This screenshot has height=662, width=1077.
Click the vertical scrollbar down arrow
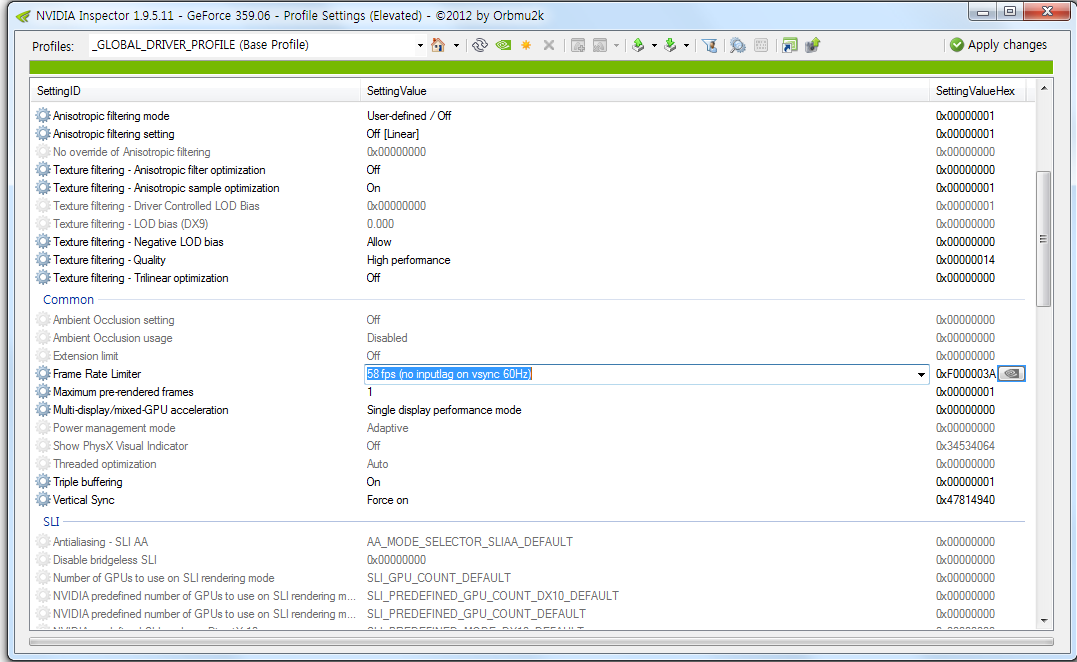tap(1044, 621)
